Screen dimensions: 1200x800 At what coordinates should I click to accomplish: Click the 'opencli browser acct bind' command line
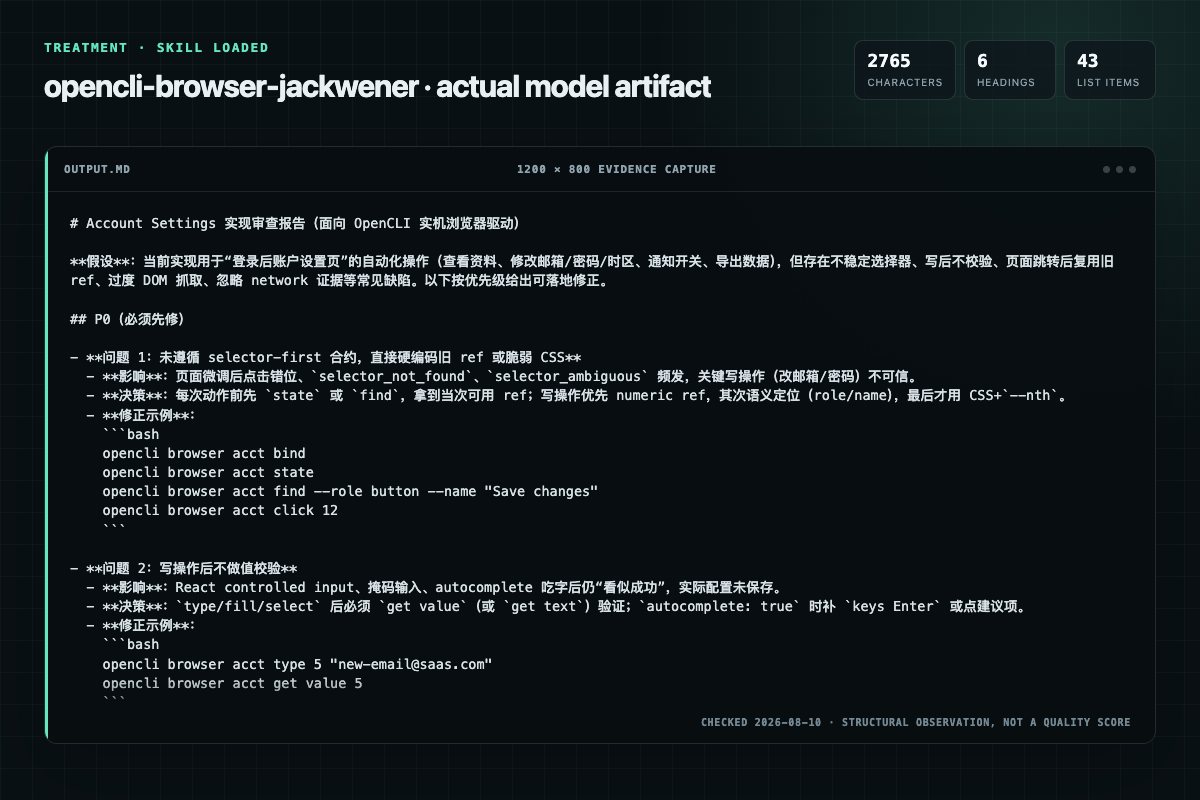tap(204, 453)
